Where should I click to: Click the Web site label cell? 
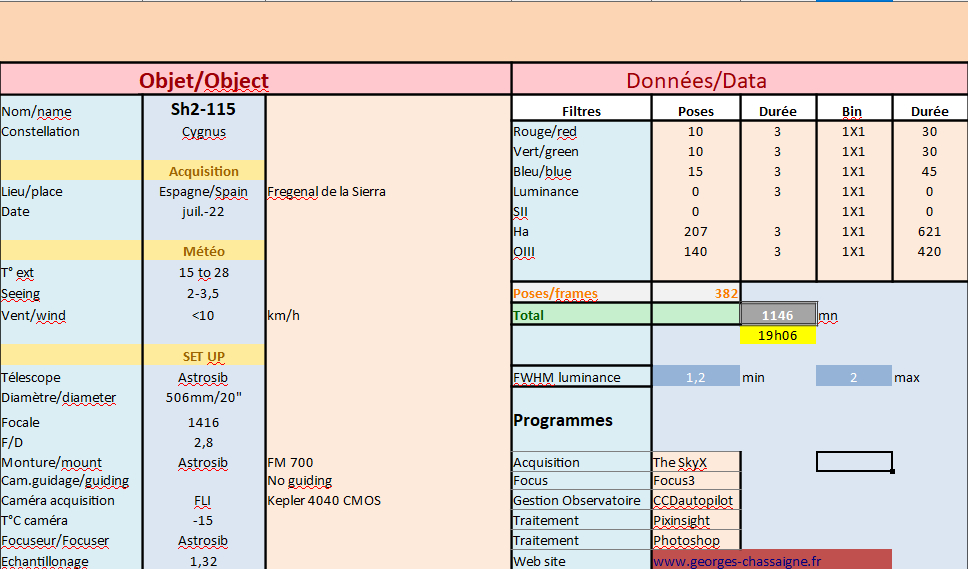[582, 561]
